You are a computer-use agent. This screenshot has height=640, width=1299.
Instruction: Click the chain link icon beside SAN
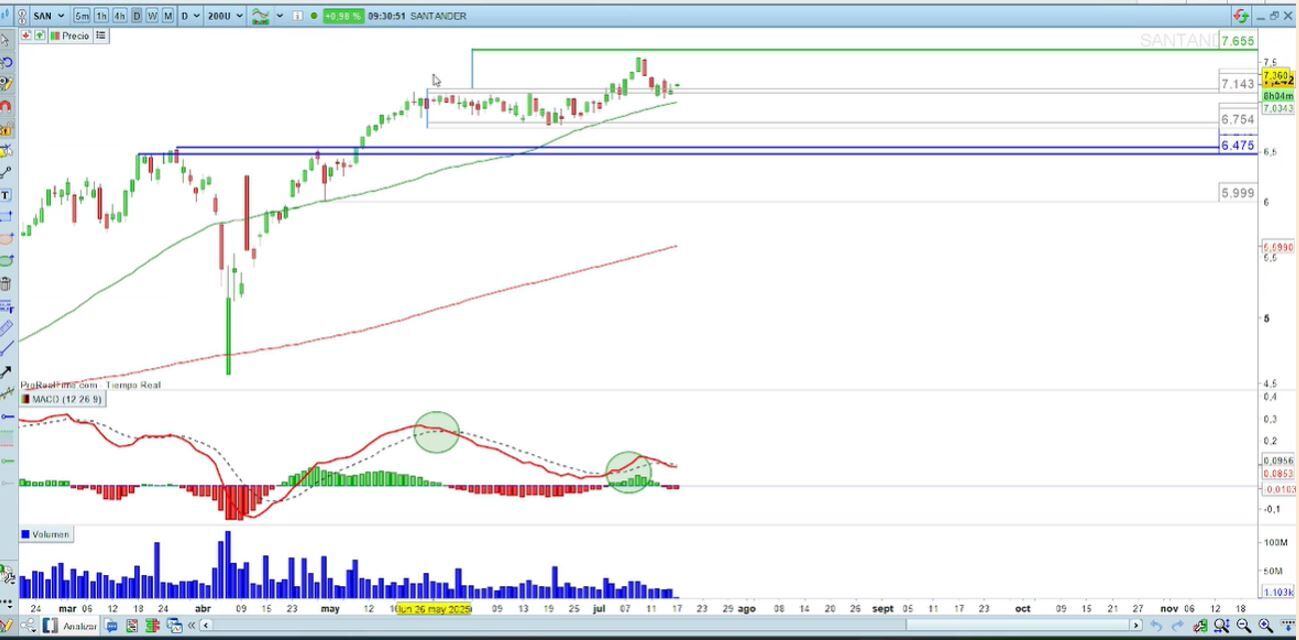coord(22,16)
